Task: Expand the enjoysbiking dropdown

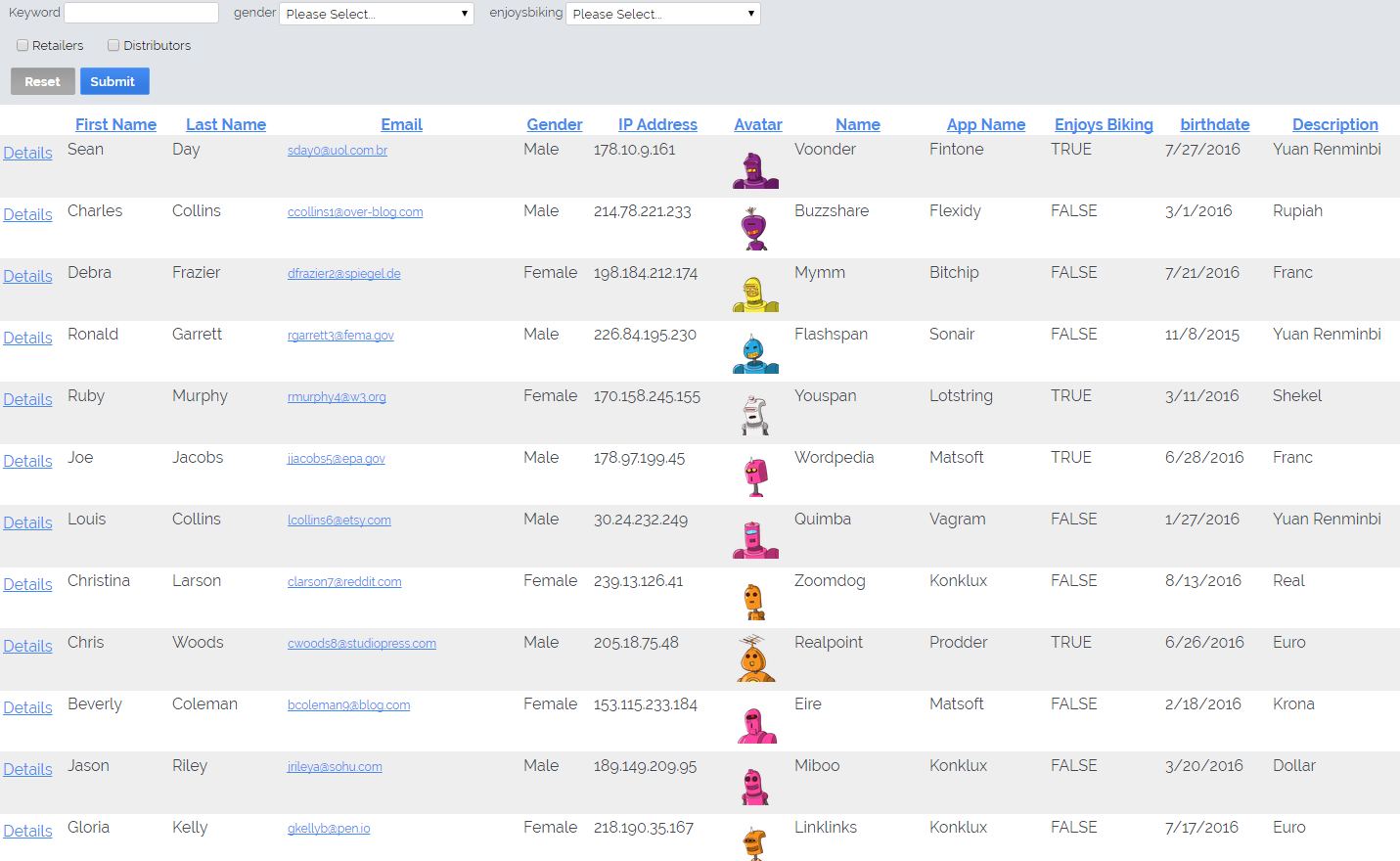Action: tap(662, 14)
